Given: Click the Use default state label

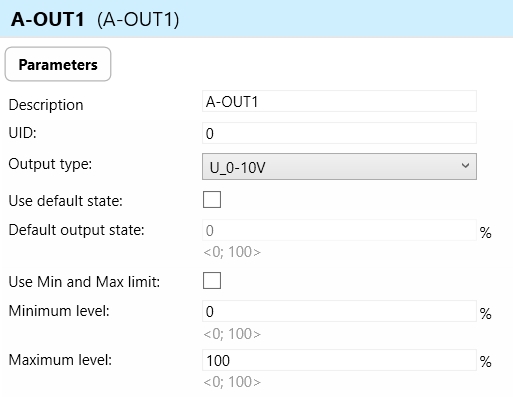Looking at the screenshot, I should [x=66, y=201].
